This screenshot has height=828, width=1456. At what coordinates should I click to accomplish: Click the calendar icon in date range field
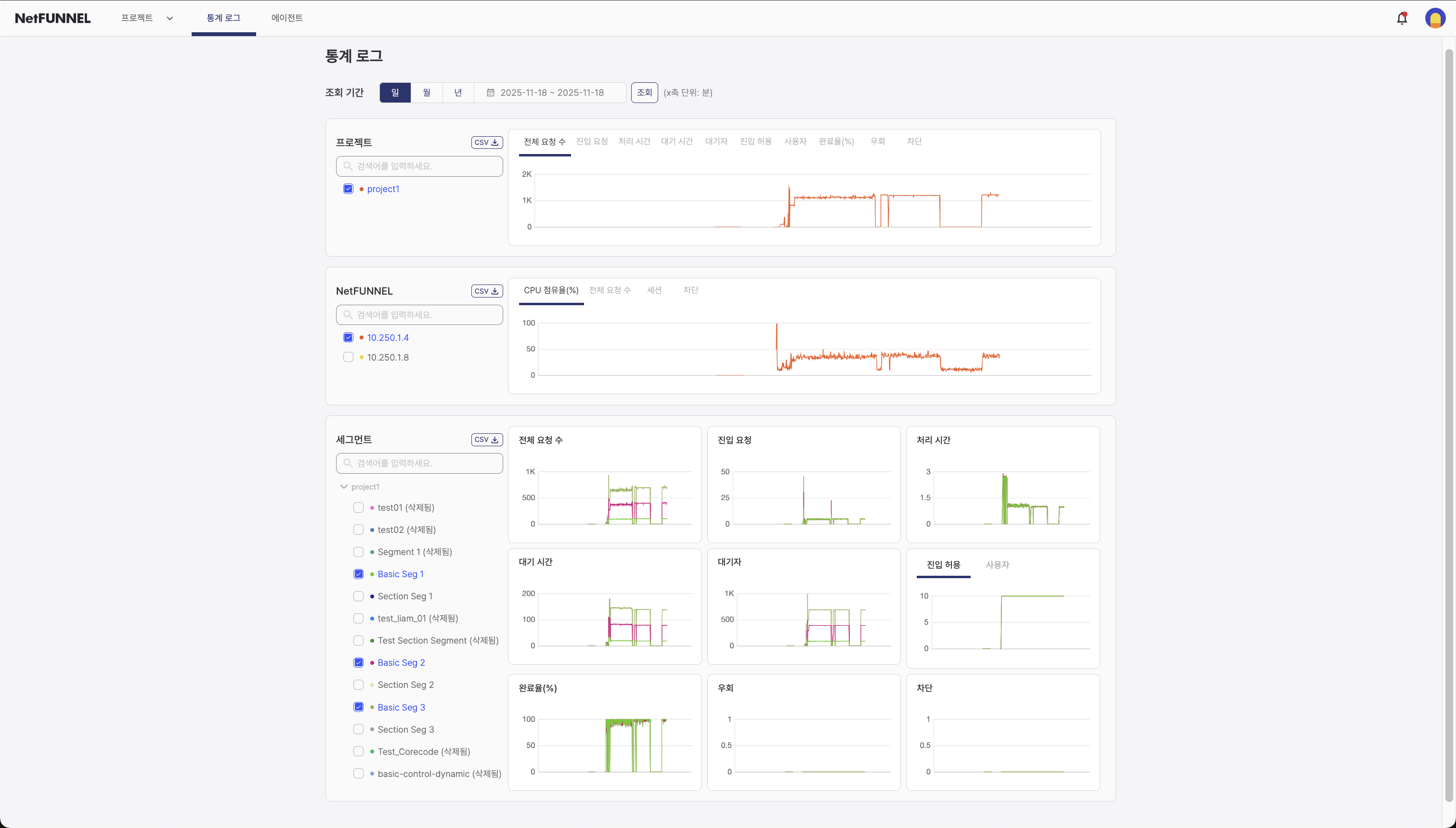[x=491, y=92]
